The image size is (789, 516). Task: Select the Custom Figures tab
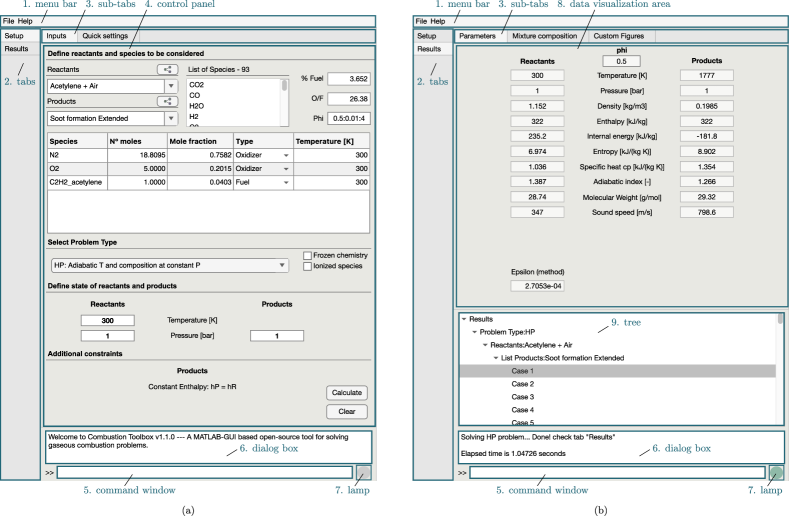[x=619, y=36]
